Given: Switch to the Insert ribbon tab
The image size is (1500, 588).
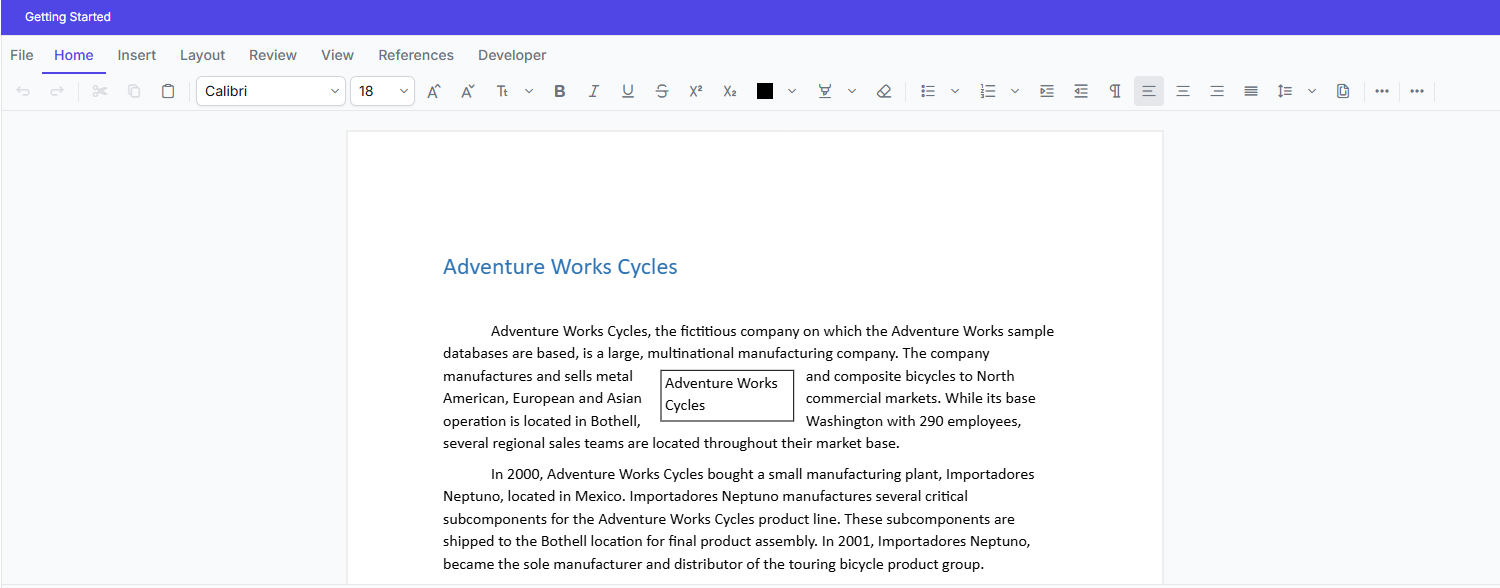Looking at the screenshot, I should click(136, 55).
